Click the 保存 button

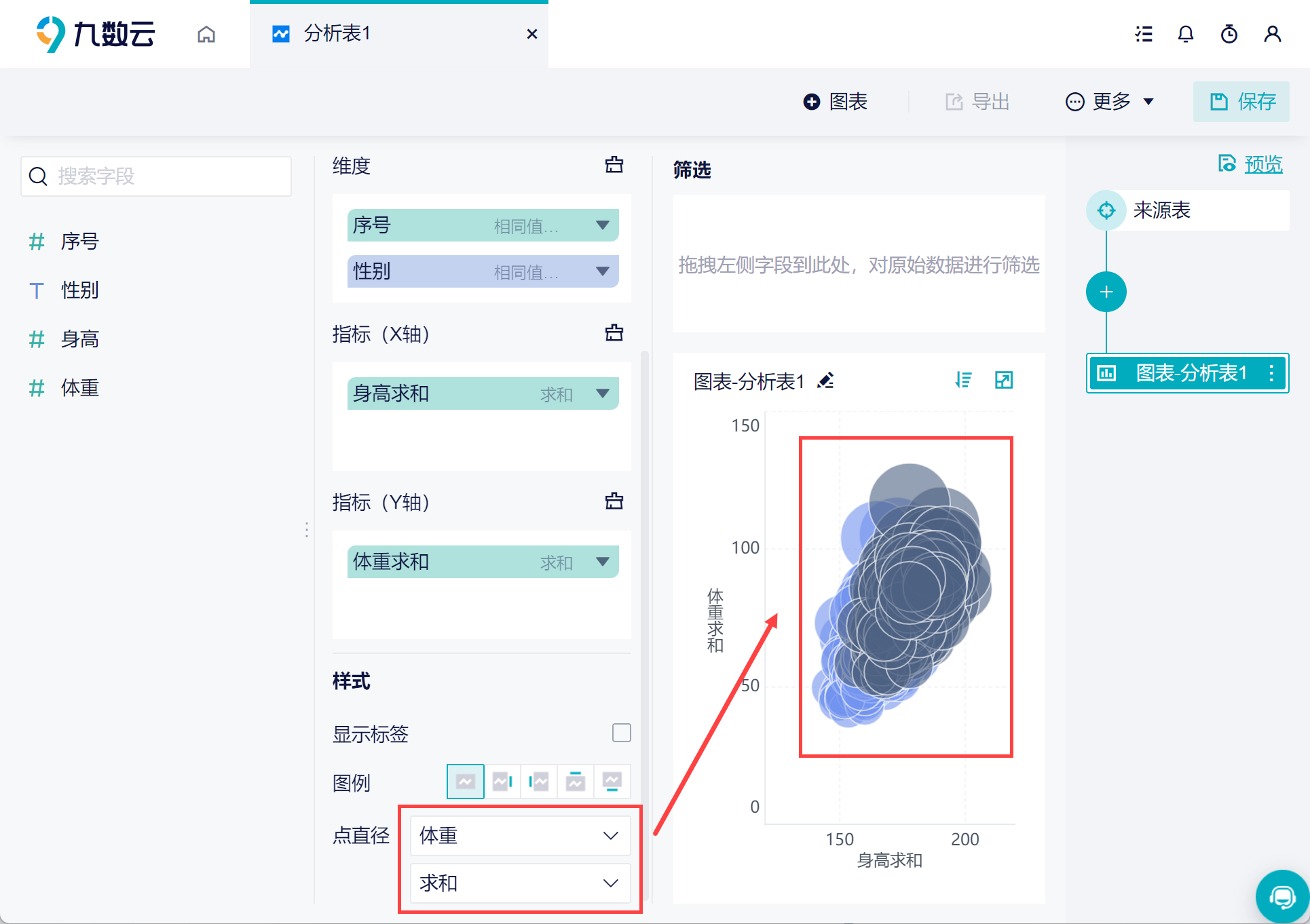pyautogui.click(x=1241, y=102)
